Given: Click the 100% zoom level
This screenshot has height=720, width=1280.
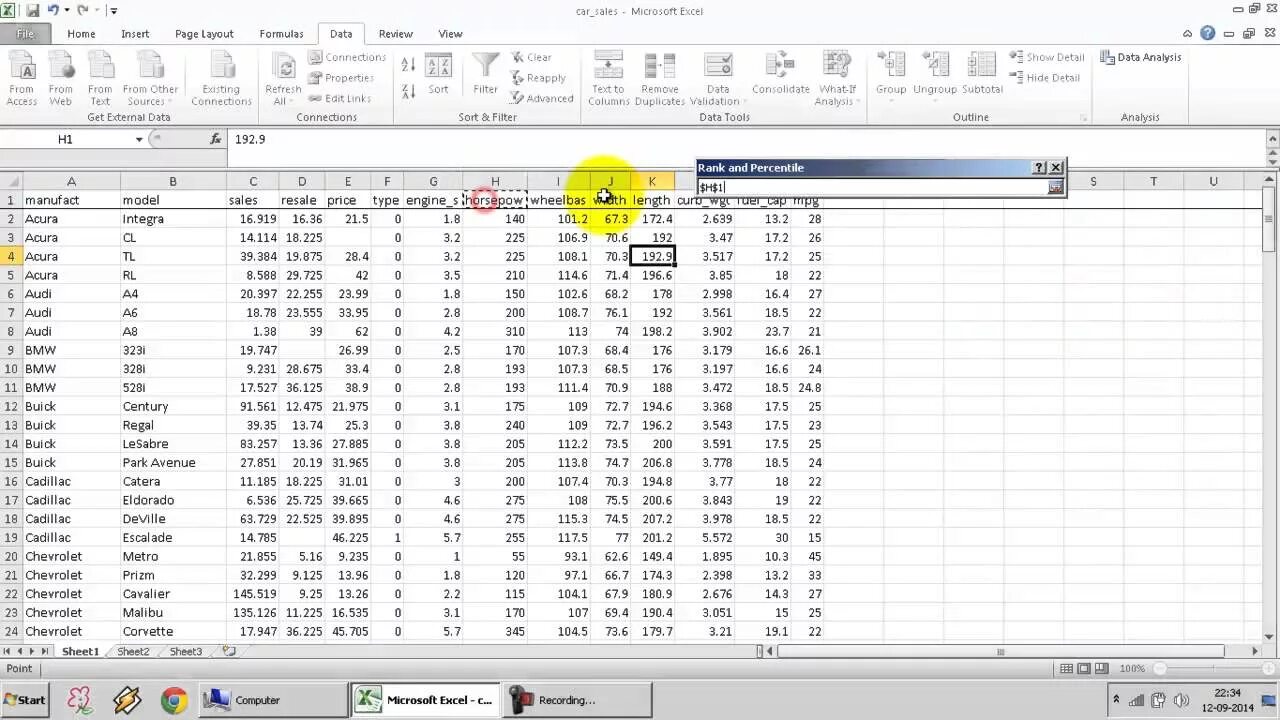Looking at the screenshot, I should (x=1132, y=668).
